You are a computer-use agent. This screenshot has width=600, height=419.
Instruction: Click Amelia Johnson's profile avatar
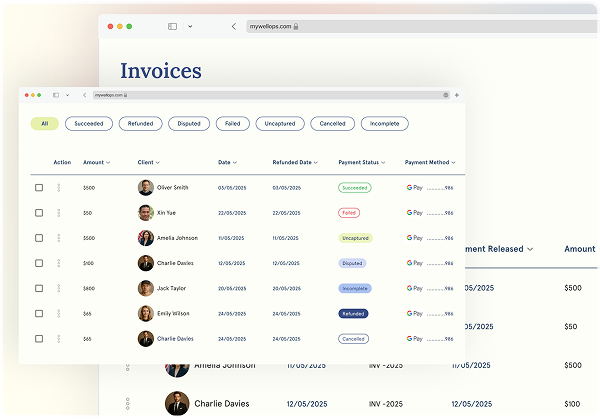coord(146,238)
